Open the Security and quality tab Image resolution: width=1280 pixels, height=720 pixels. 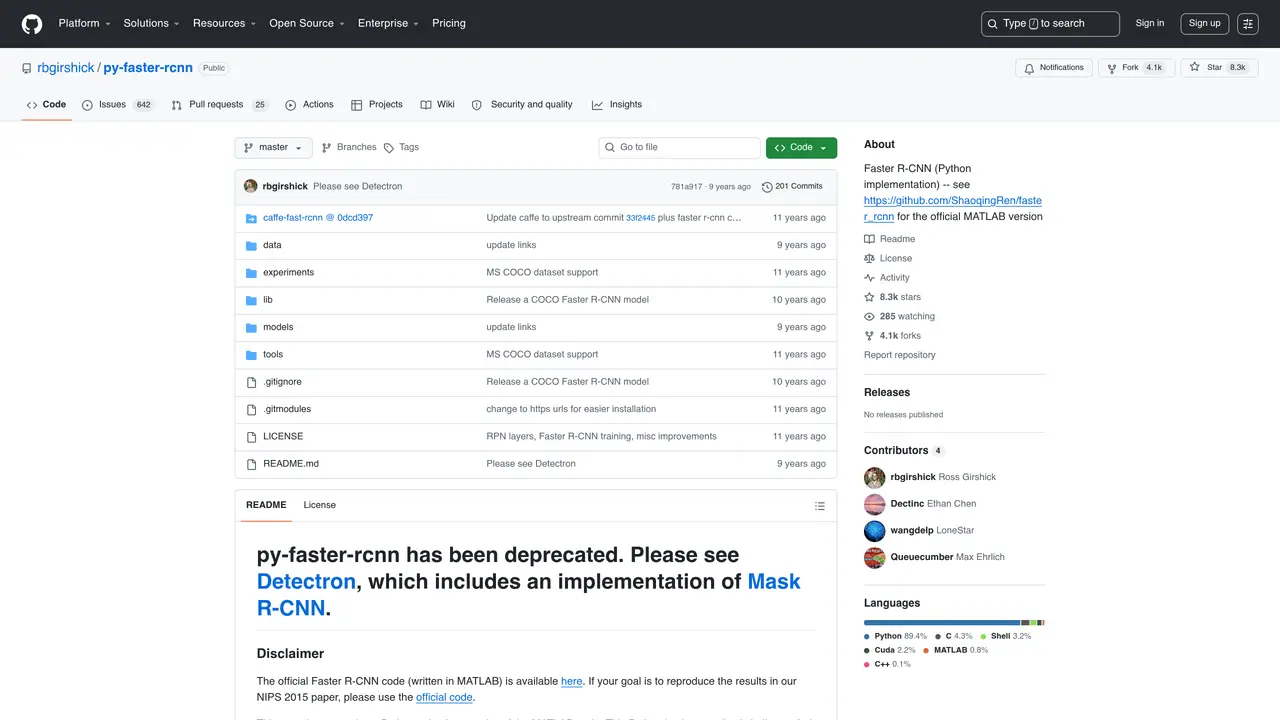tap(522, 105)
